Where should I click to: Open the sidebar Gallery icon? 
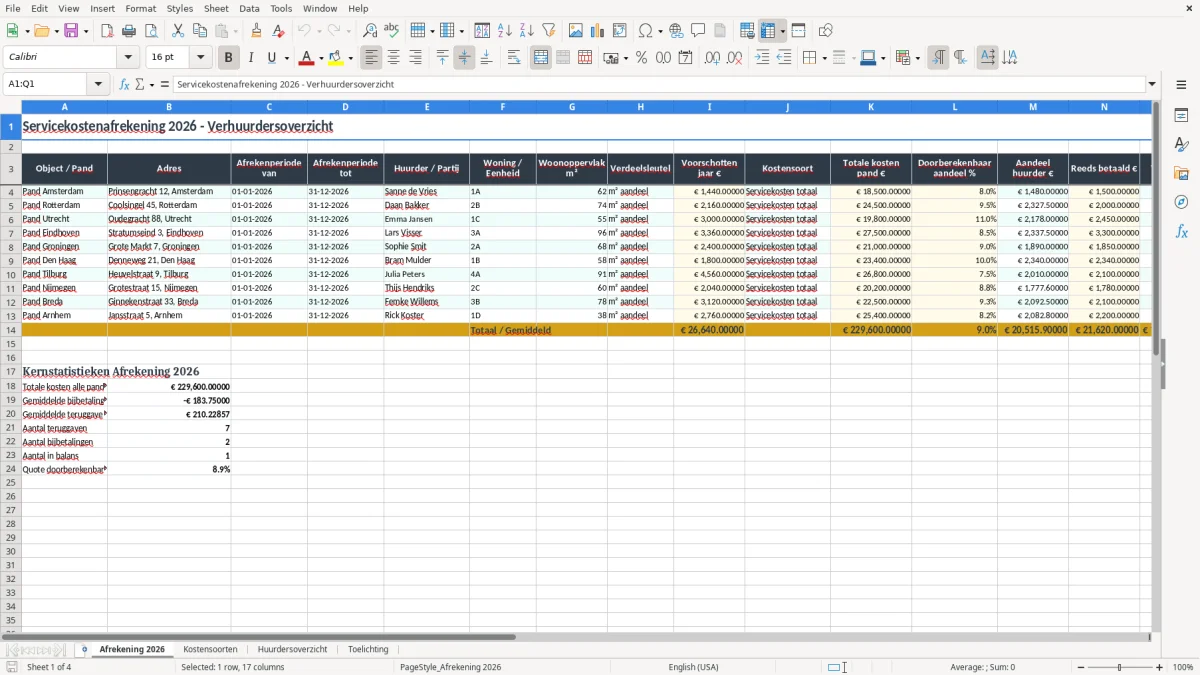pyautogui.click(x=1181, y=173)
